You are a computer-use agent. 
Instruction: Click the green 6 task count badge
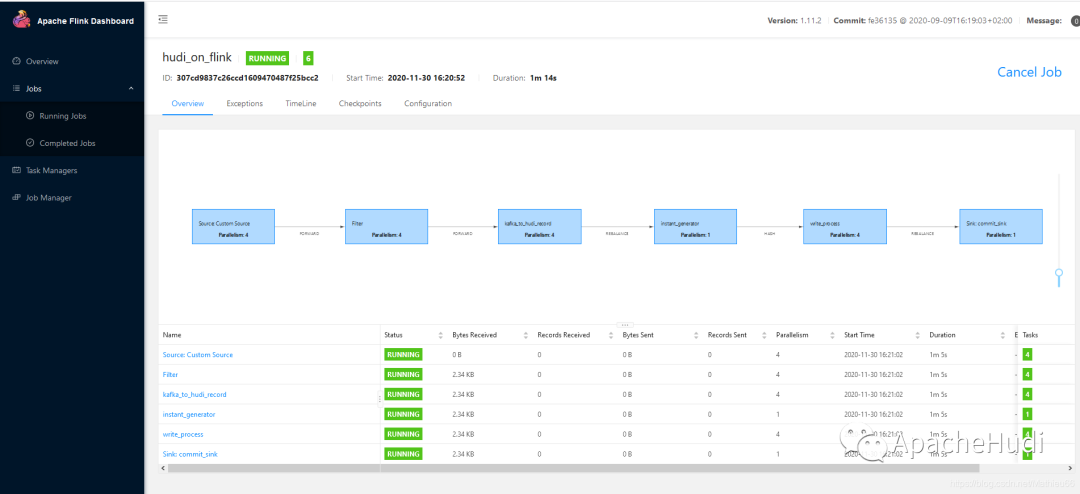click(x=309, y=59)
